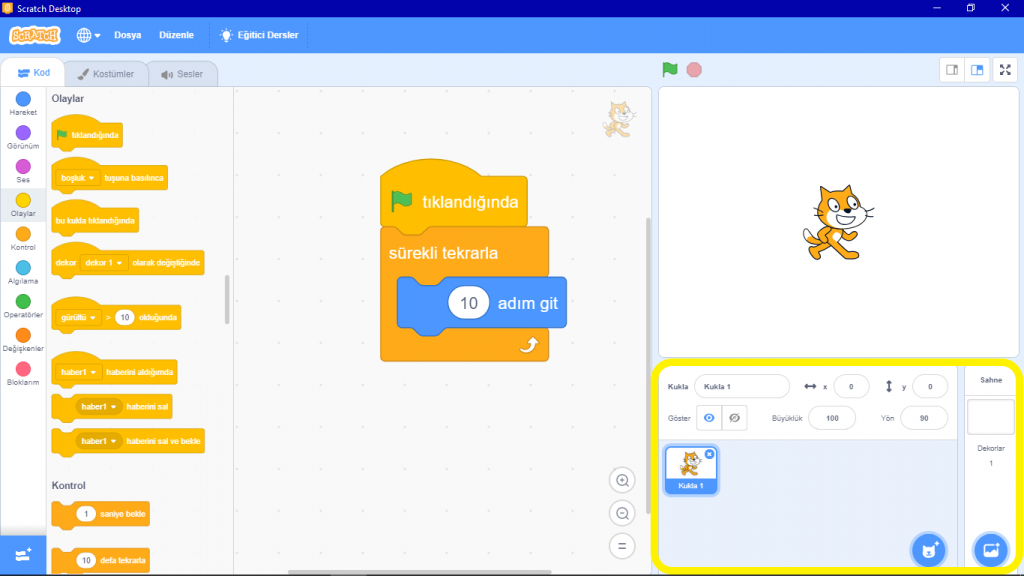Enter full screen stage mode
The height and width of the screenshot is (576, 1024).
[1005, 70]
